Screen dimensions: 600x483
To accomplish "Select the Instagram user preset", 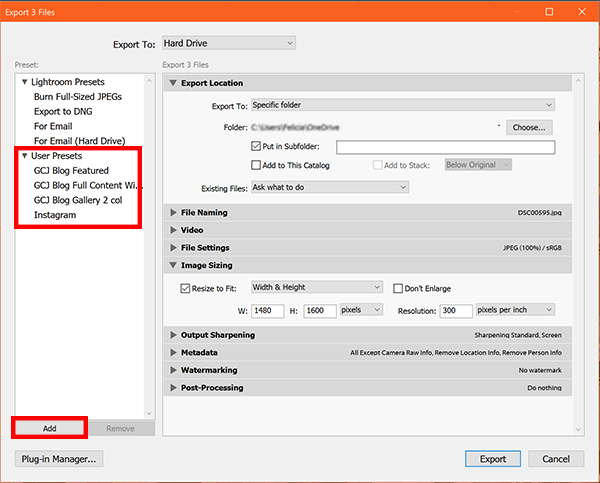I will [55, 215].
